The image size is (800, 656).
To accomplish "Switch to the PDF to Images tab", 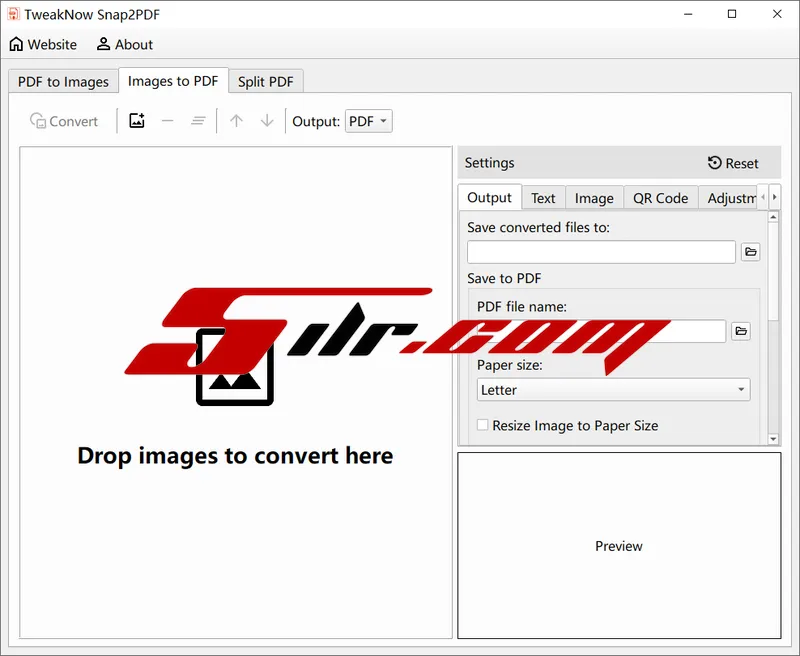I will (63, 82).
